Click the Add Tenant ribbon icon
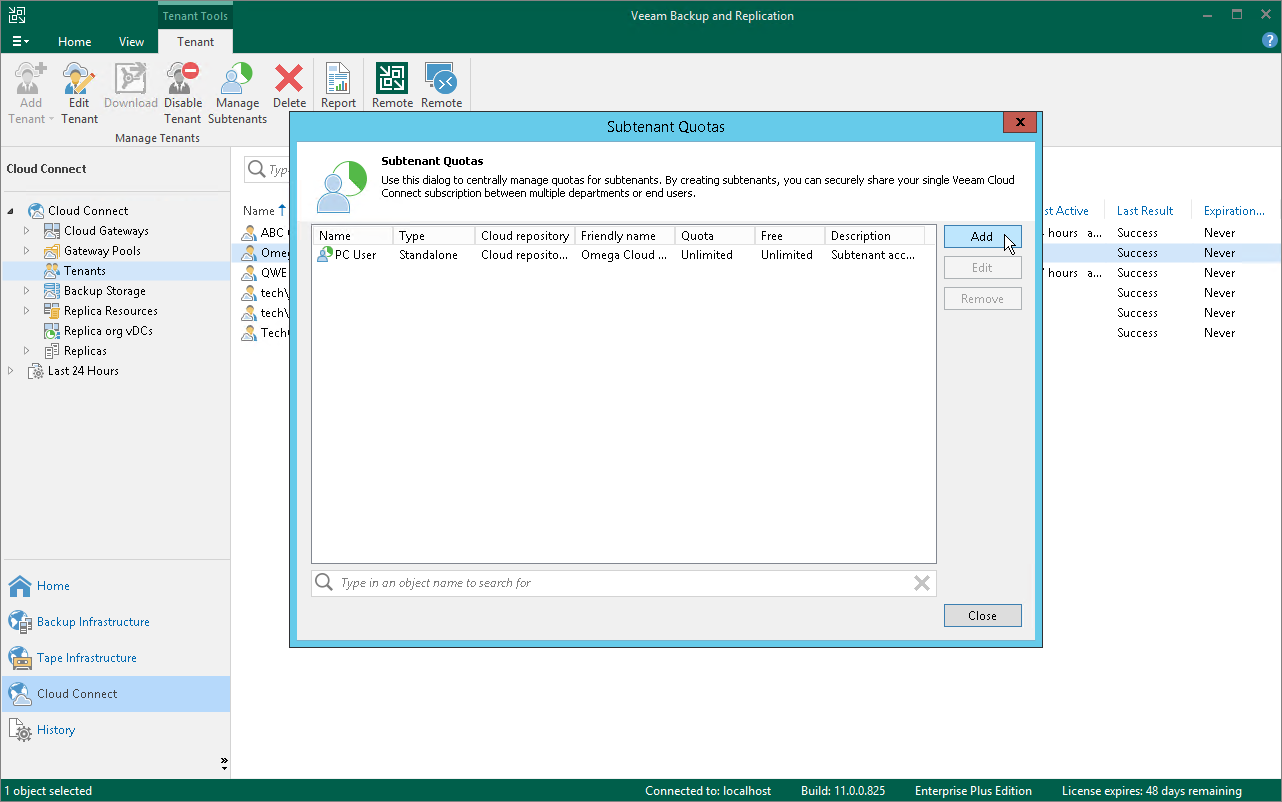The height and width of the screenshot is (802, 1282). click(x=31, y=78)
